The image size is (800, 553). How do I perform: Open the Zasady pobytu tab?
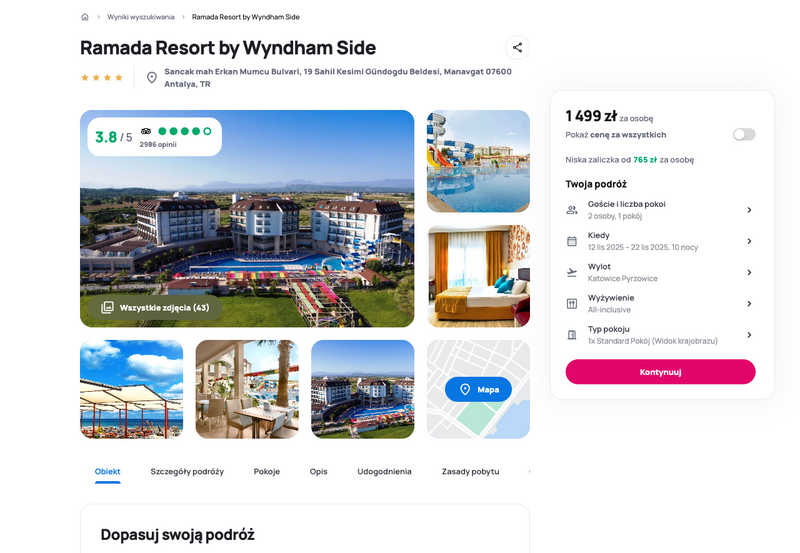[470, 471]
